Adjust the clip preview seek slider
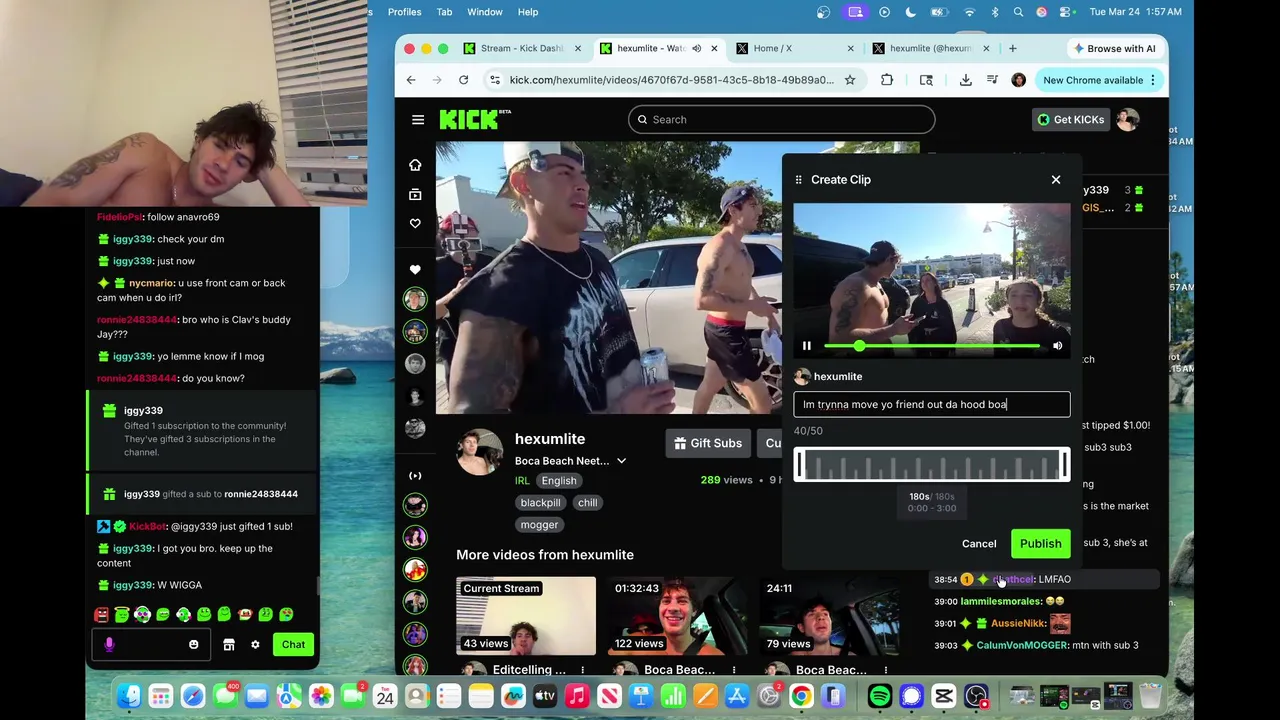The width and height of the screenshot is (1280, 720). point(931,346)
